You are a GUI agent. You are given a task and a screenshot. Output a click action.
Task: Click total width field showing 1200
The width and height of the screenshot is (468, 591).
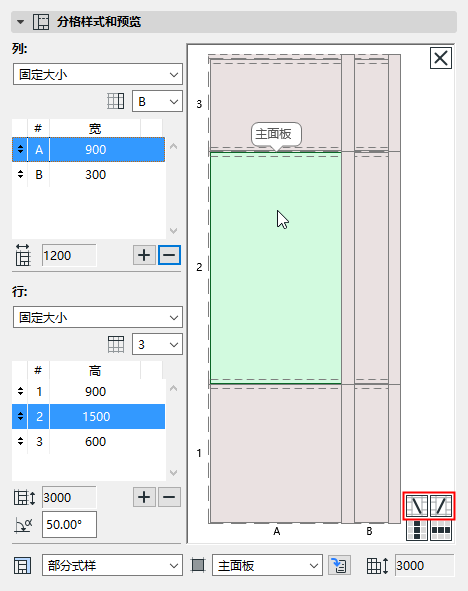click(x=69, y=256)
